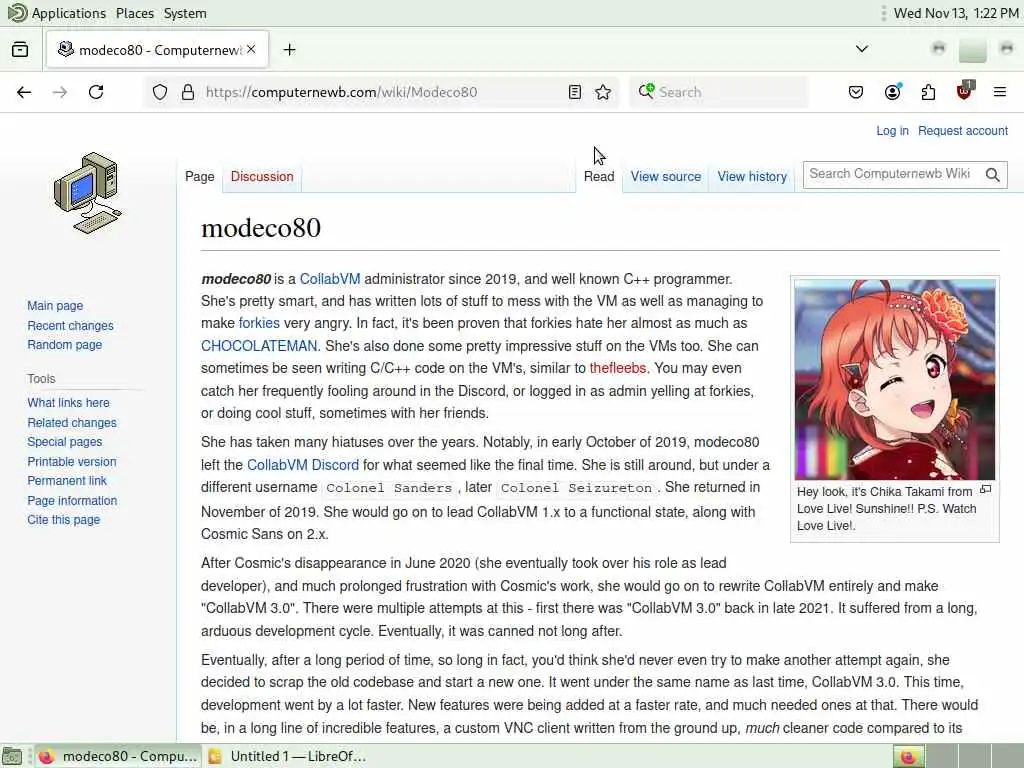
Task: Click the Log in link
Action: (x=892, y=131)
